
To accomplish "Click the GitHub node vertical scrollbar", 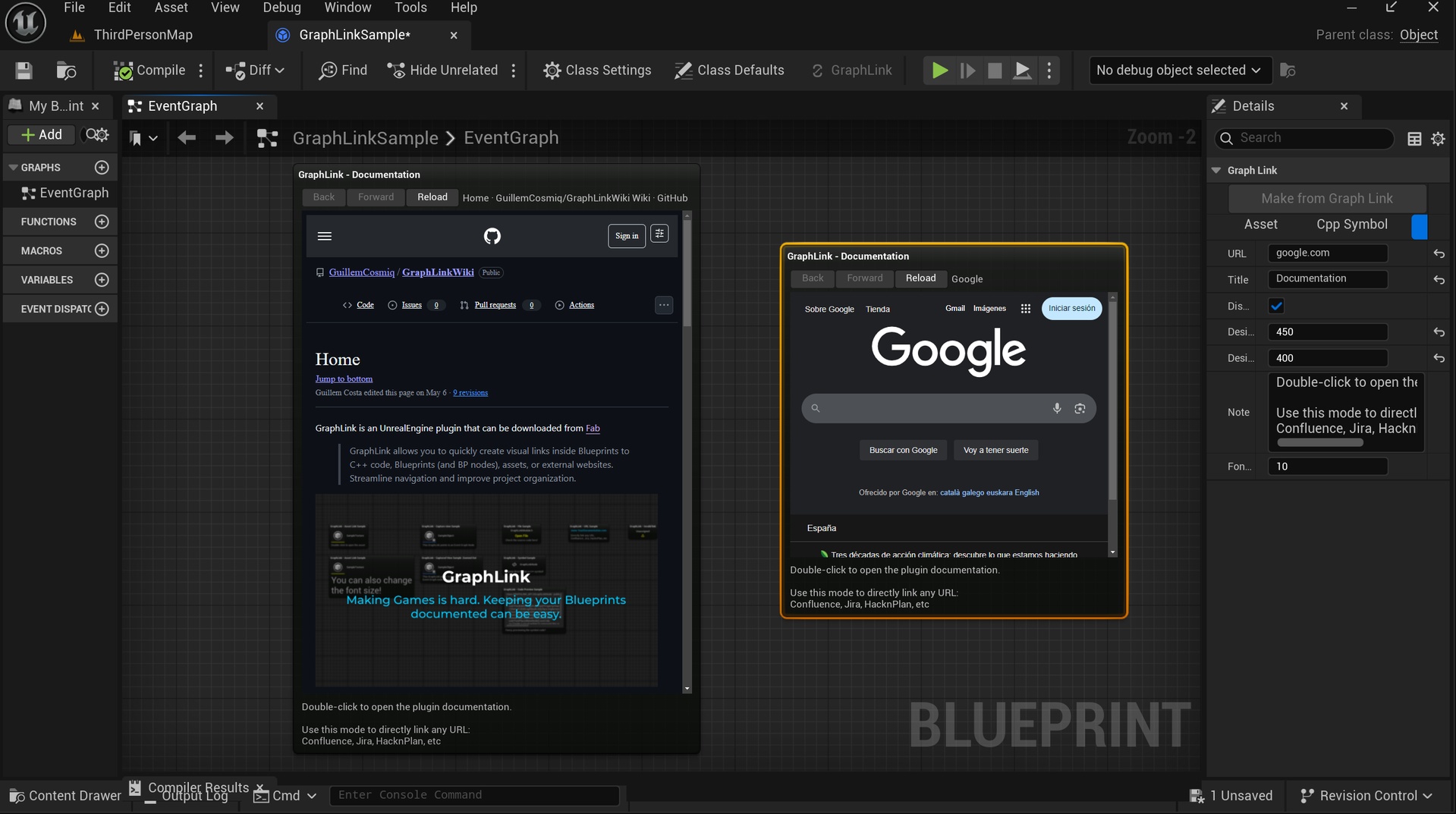I will 687,274.
